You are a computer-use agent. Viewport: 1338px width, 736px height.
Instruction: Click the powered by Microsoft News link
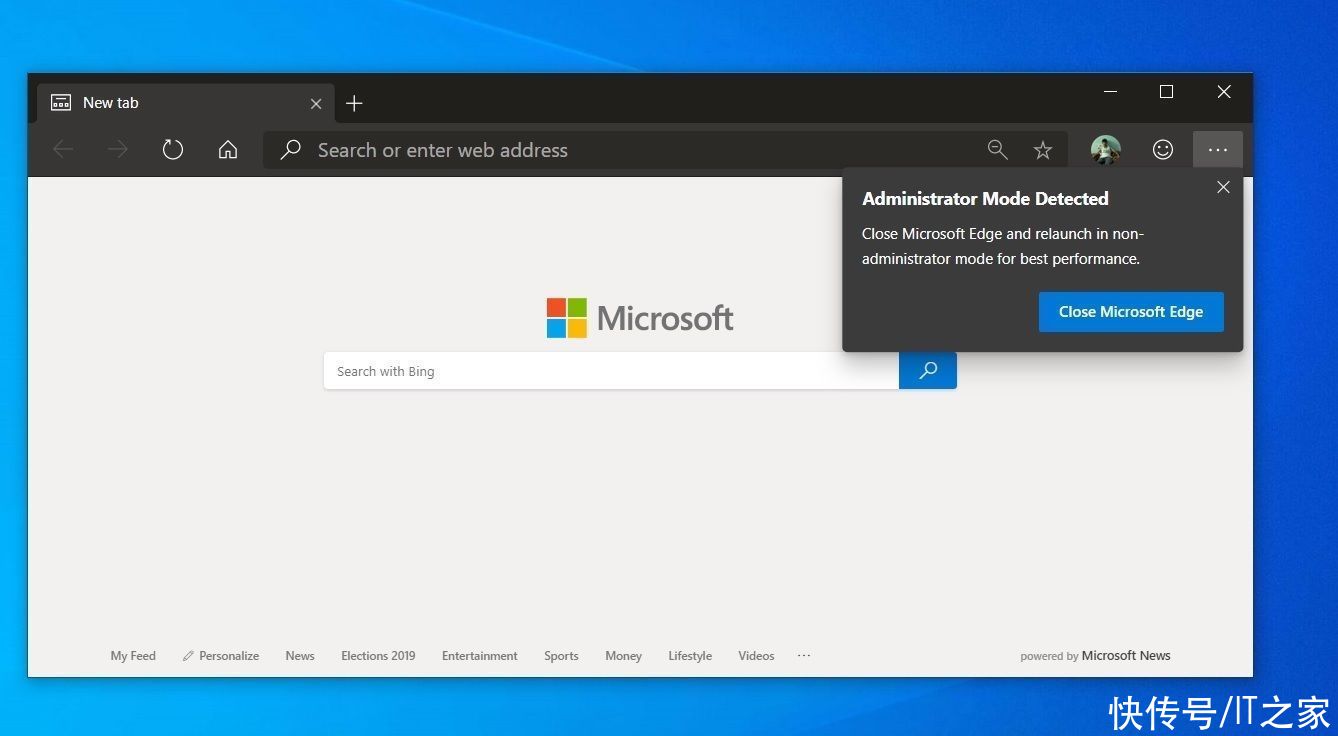(x=1095, y=656)
